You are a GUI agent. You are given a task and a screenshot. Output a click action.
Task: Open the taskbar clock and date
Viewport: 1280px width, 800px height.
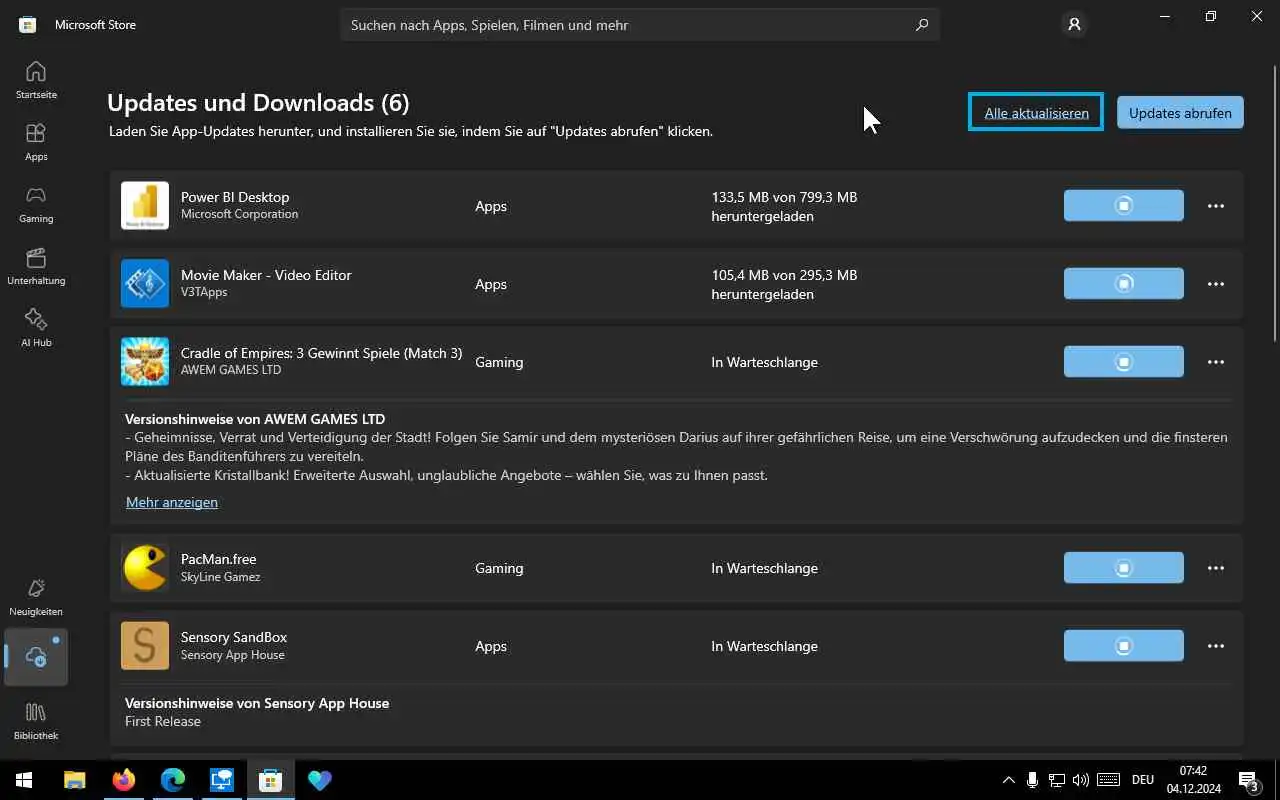1193,780
